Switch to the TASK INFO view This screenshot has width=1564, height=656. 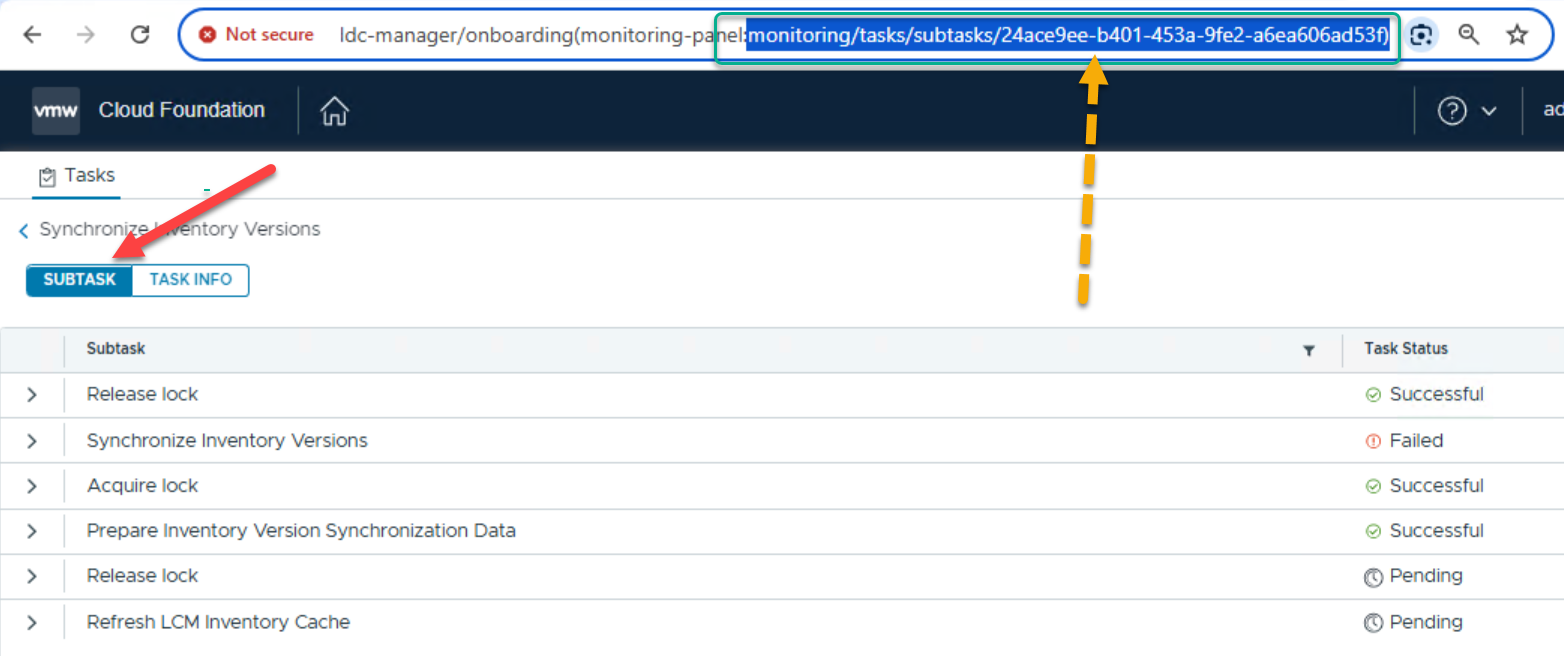pyautogui.click(x=190, y=280)
